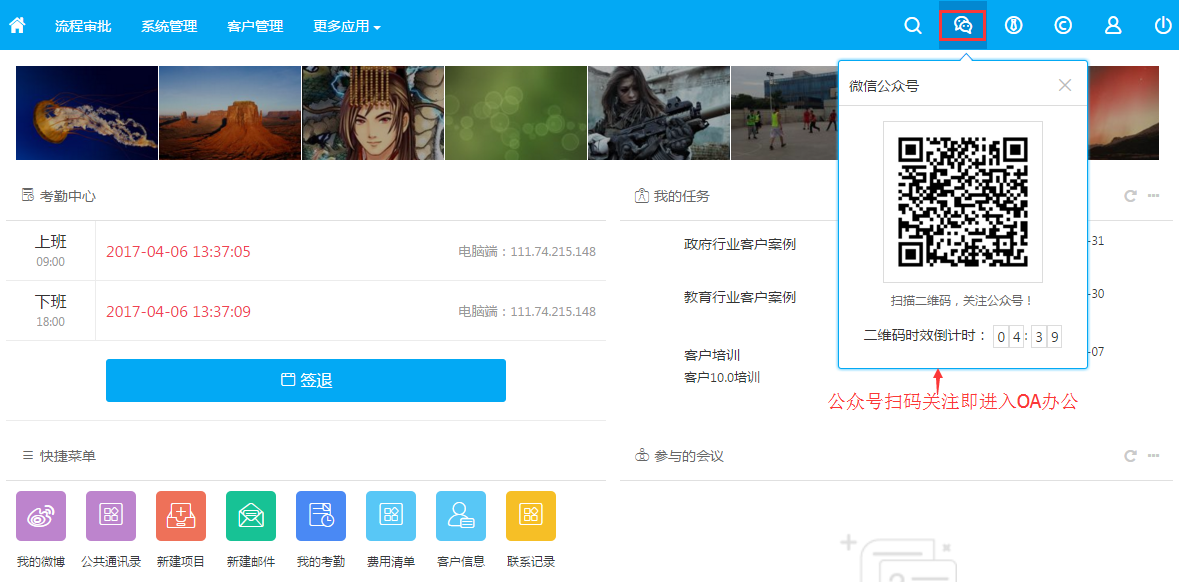Screen dimensions: 1179x582
Task: Open more options for 我的任务
Action: point(1153,196)
